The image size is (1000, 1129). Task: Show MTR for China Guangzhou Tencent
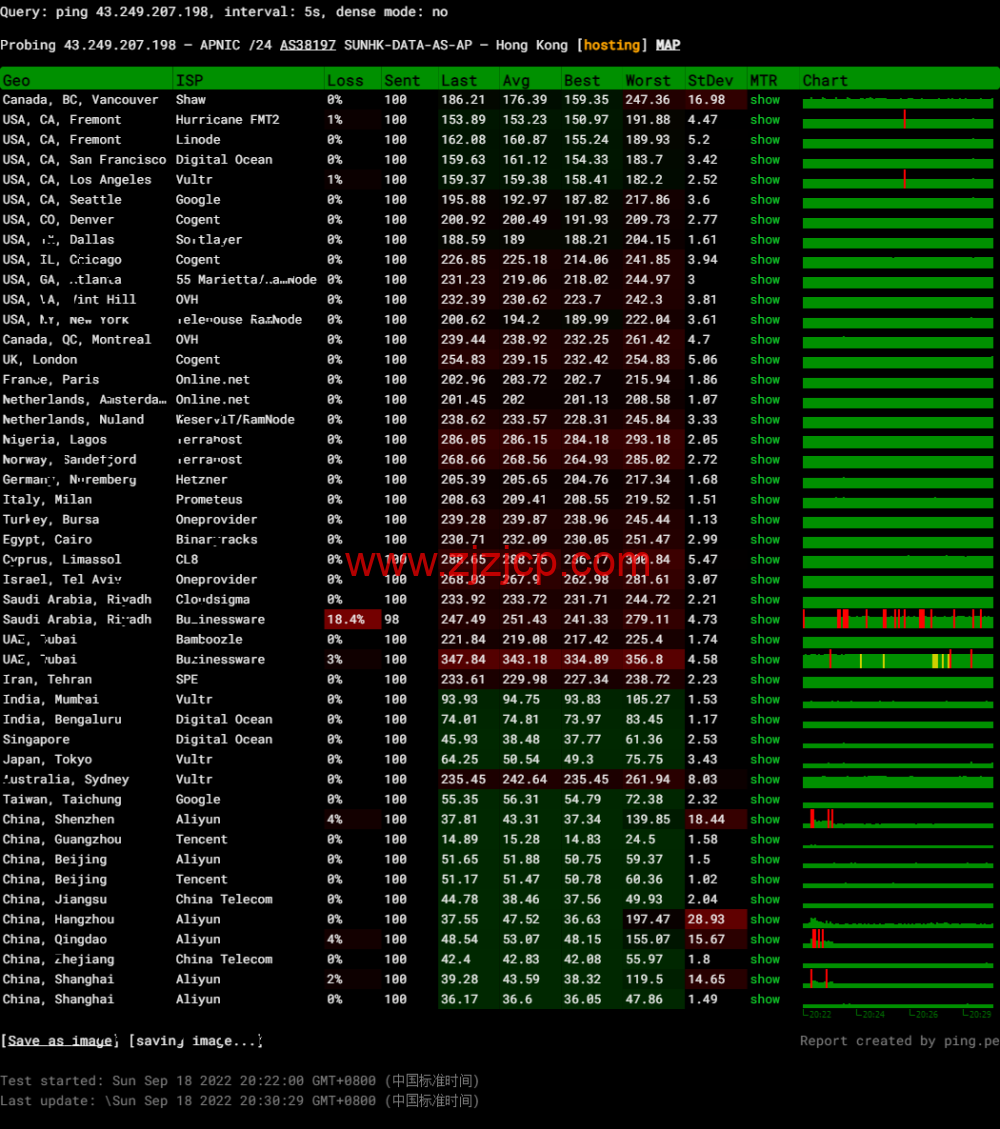point(765,840)
